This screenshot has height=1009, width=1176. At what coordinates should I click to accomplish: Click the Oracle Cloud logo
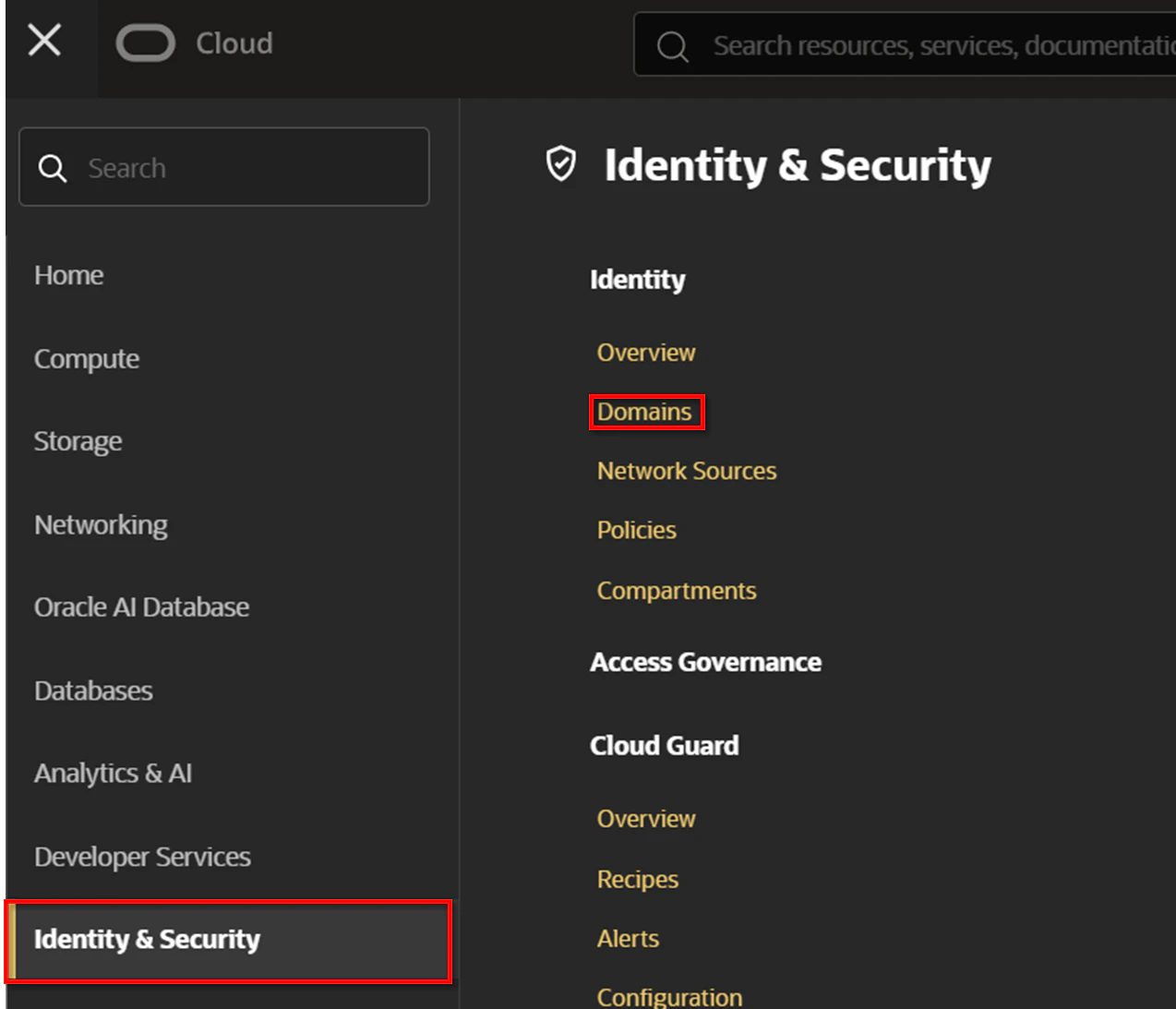click(x=146, y=43)
